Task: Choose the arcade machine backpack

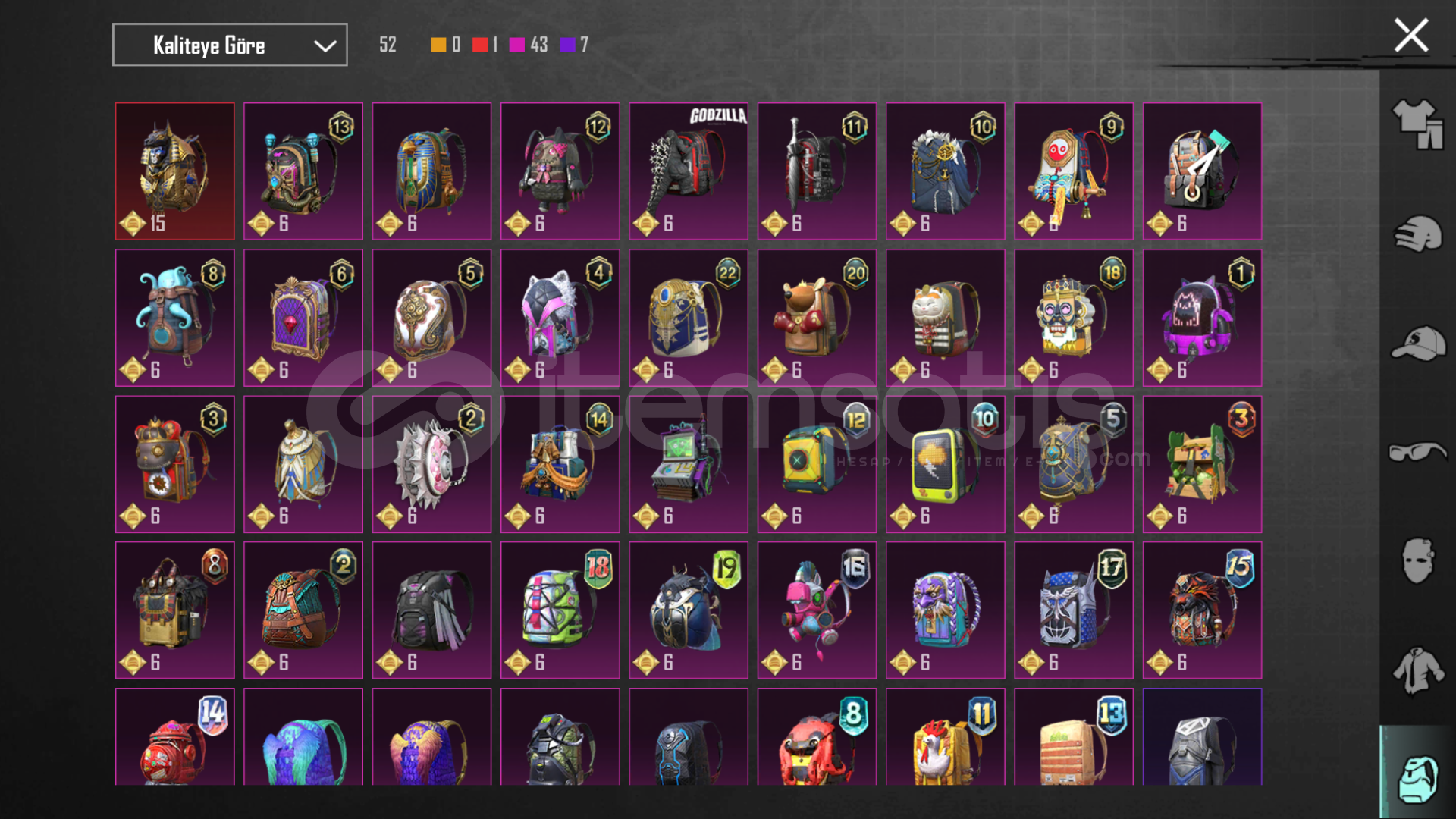Action: coord(689,464)
